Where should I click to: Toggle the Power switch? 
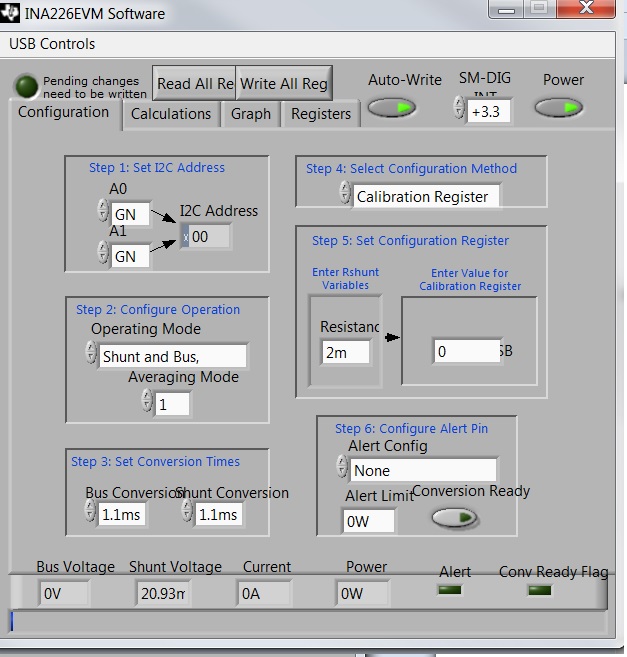(x=559, y=108)
